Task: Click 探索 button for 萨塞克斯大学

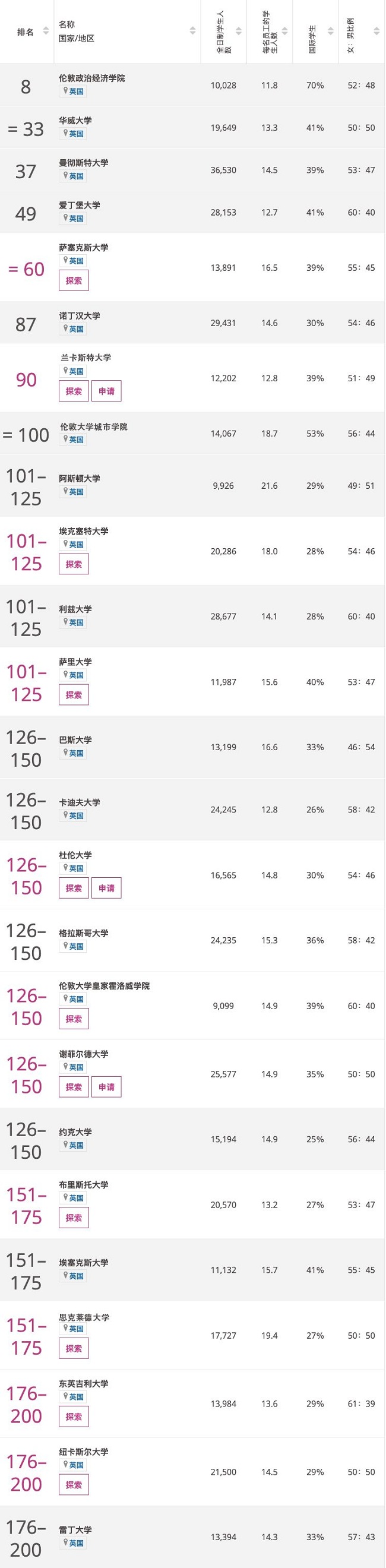Action: coord(74,280)
